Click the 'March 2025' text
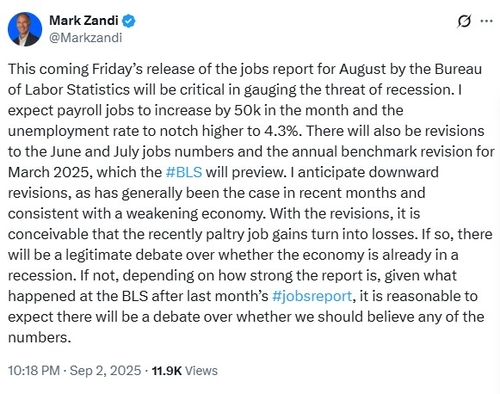 click(49, 172)
